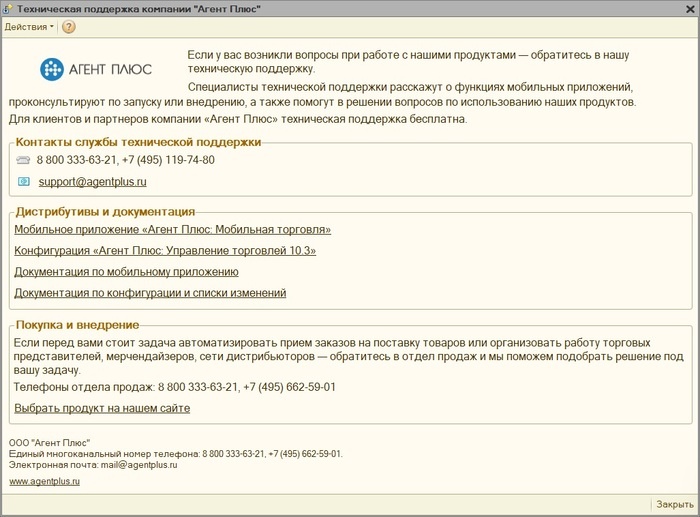700x517 pixels.
Task: Click the email envelope icon
Action: 24,181
